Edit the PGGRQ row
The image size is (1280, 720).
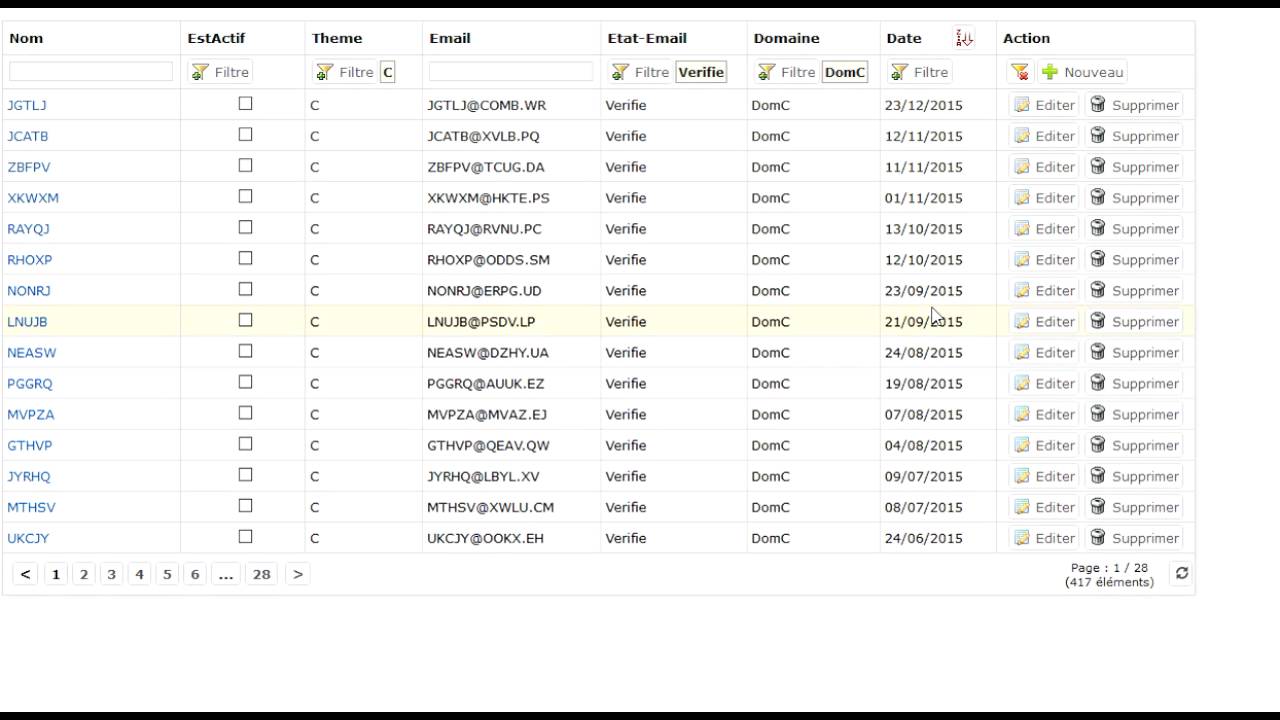[x=1044, y=384]
